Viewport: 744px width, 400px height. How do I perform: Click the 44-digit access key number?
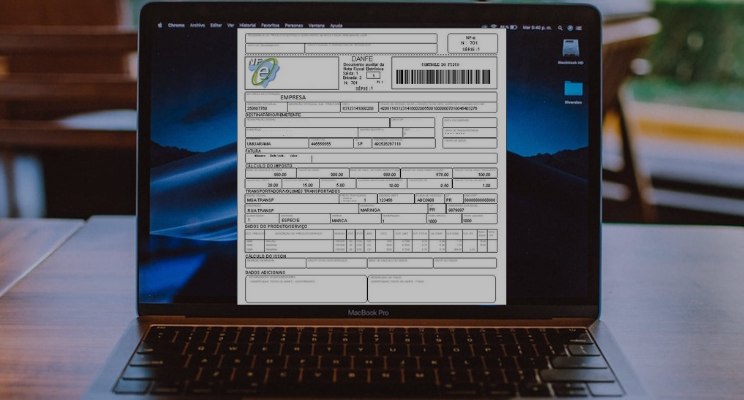click(x=428, y=109)
